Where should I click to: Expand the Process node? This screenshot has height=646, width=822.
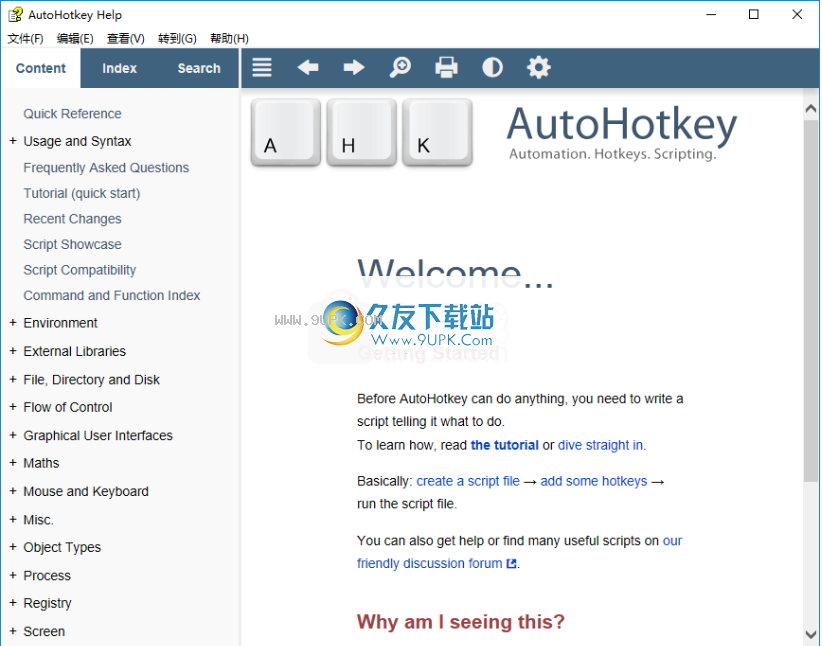(13, 575)
